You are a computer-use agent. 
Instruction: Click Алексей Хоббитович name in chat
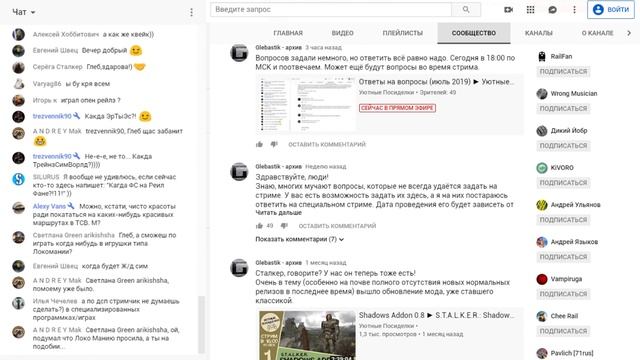point(66,35)
